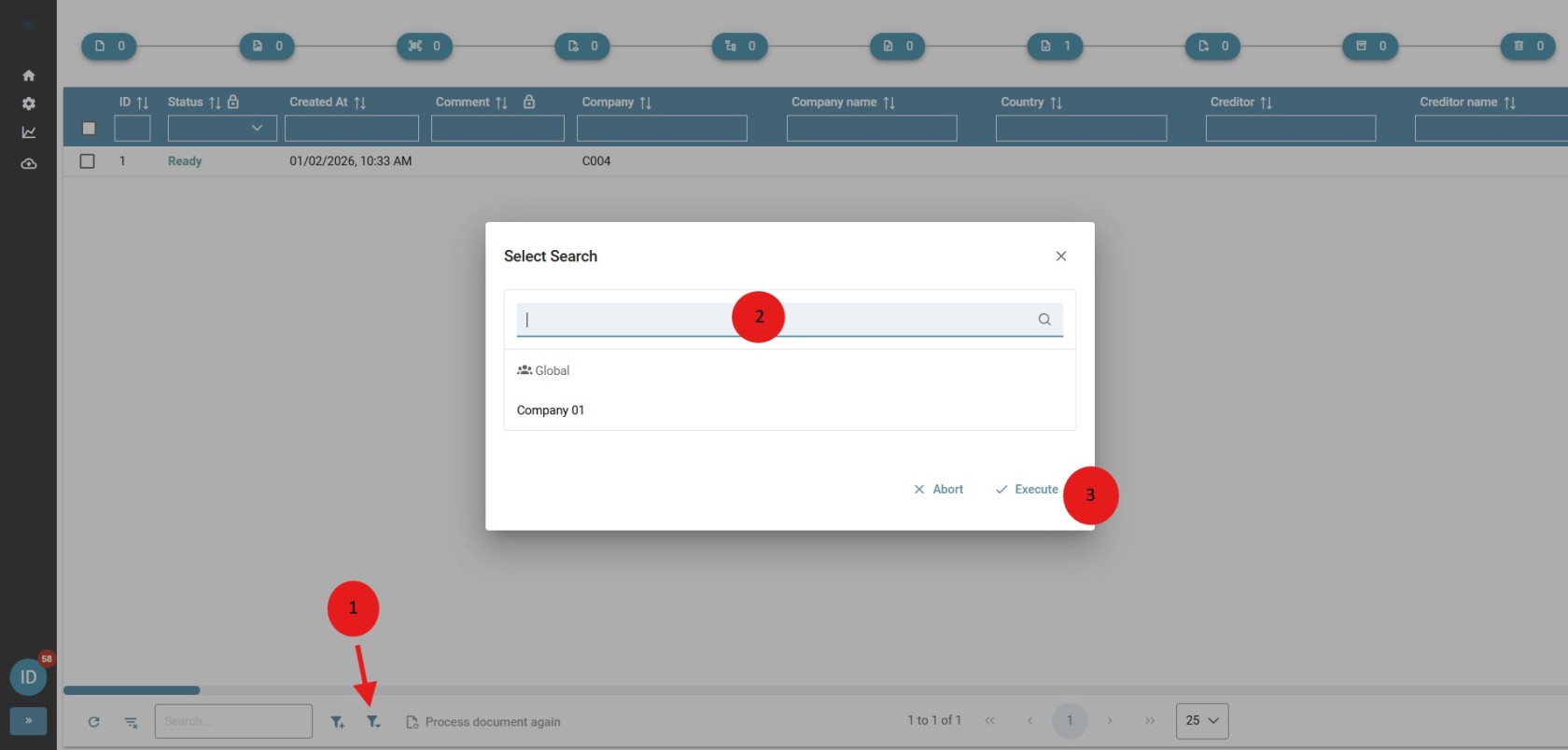Viewport: 1568px width, 750px height.
Task: Click Abort in the dialog
Action: click(938, 489)
